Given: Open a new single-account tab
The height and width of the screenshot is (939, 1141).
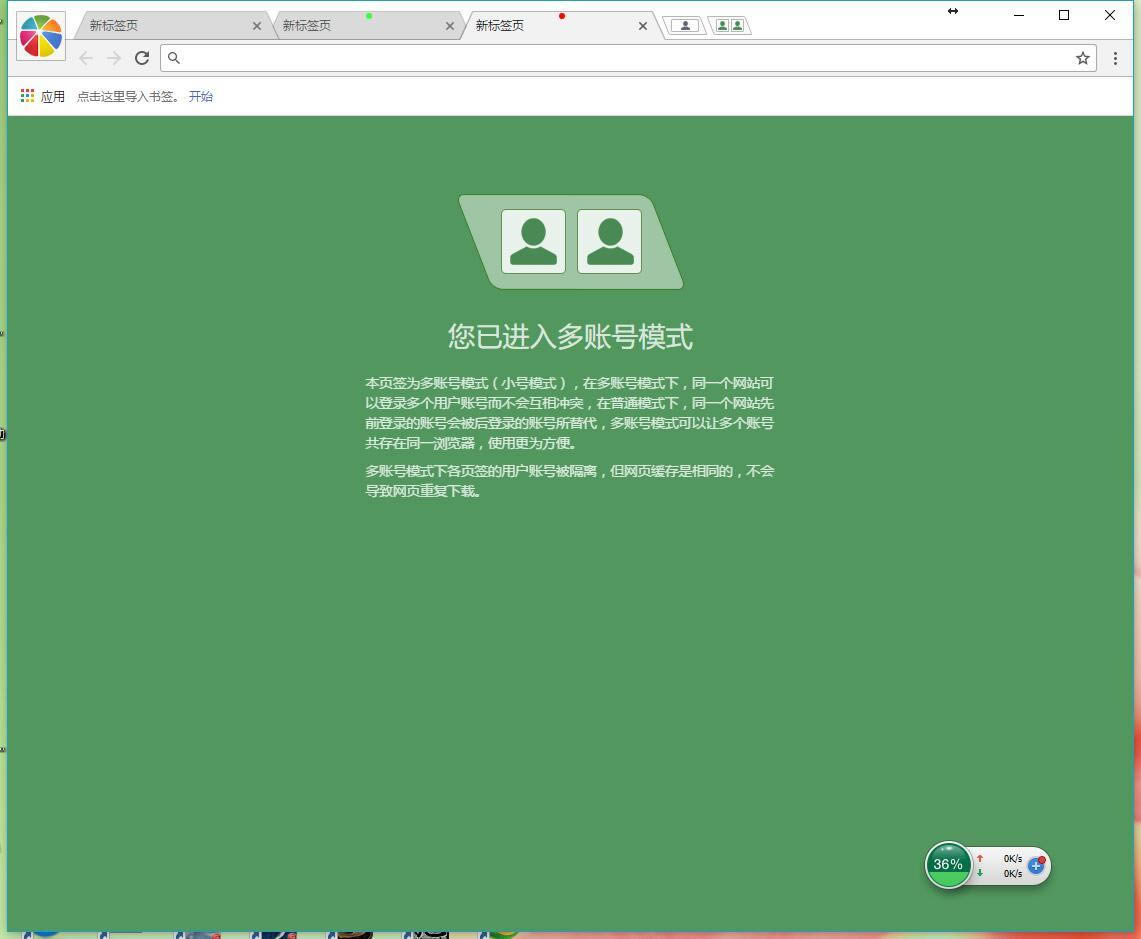Looking at the screenshot, I should click(x=685, y=26).
